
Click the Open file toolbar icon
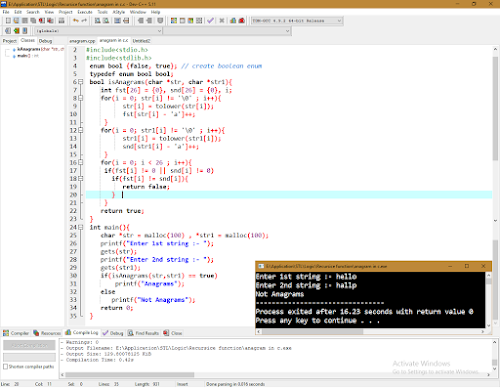tap(16, 21)
